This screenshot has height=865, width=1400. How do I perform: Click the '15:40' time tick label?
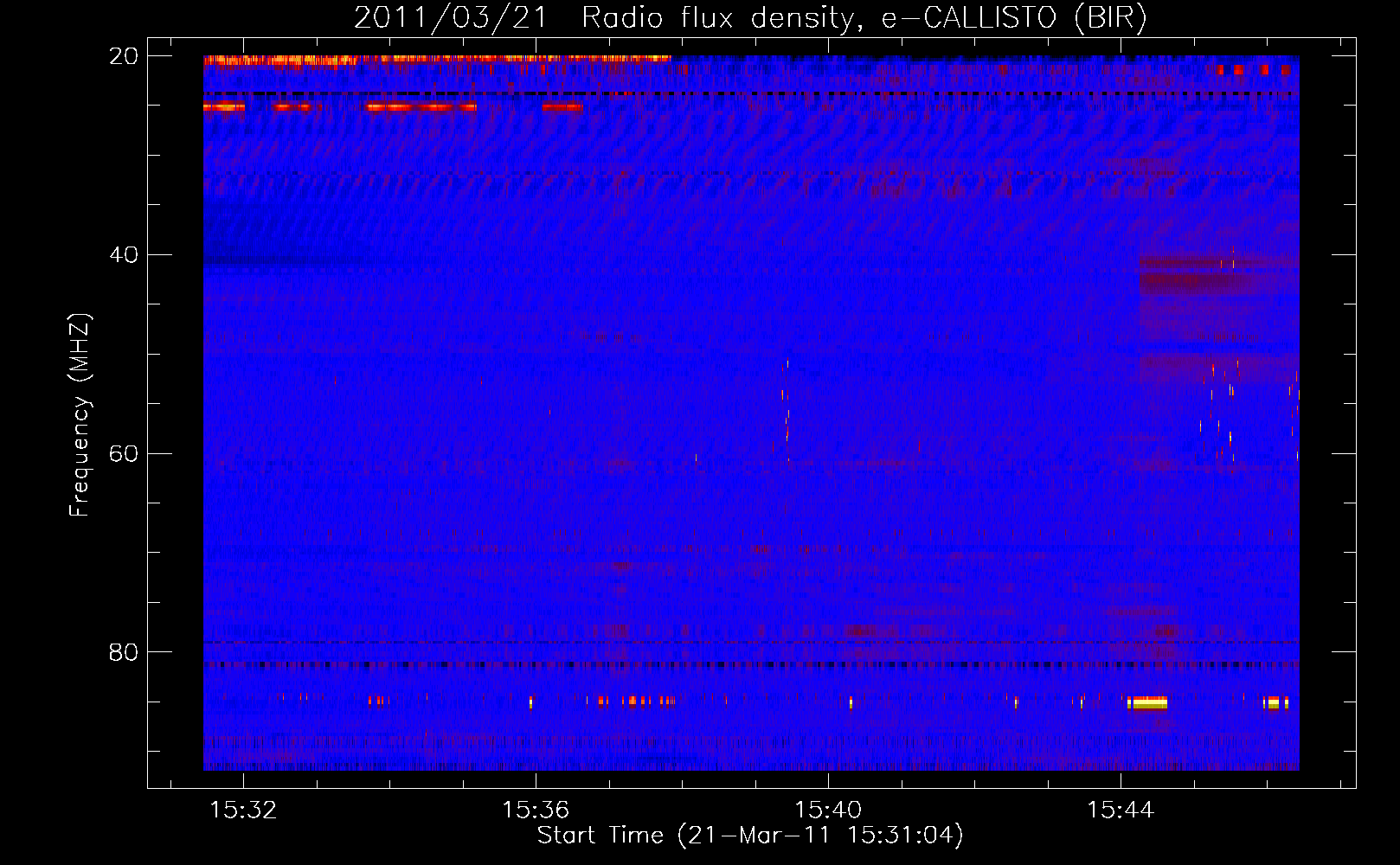point(828,810)
